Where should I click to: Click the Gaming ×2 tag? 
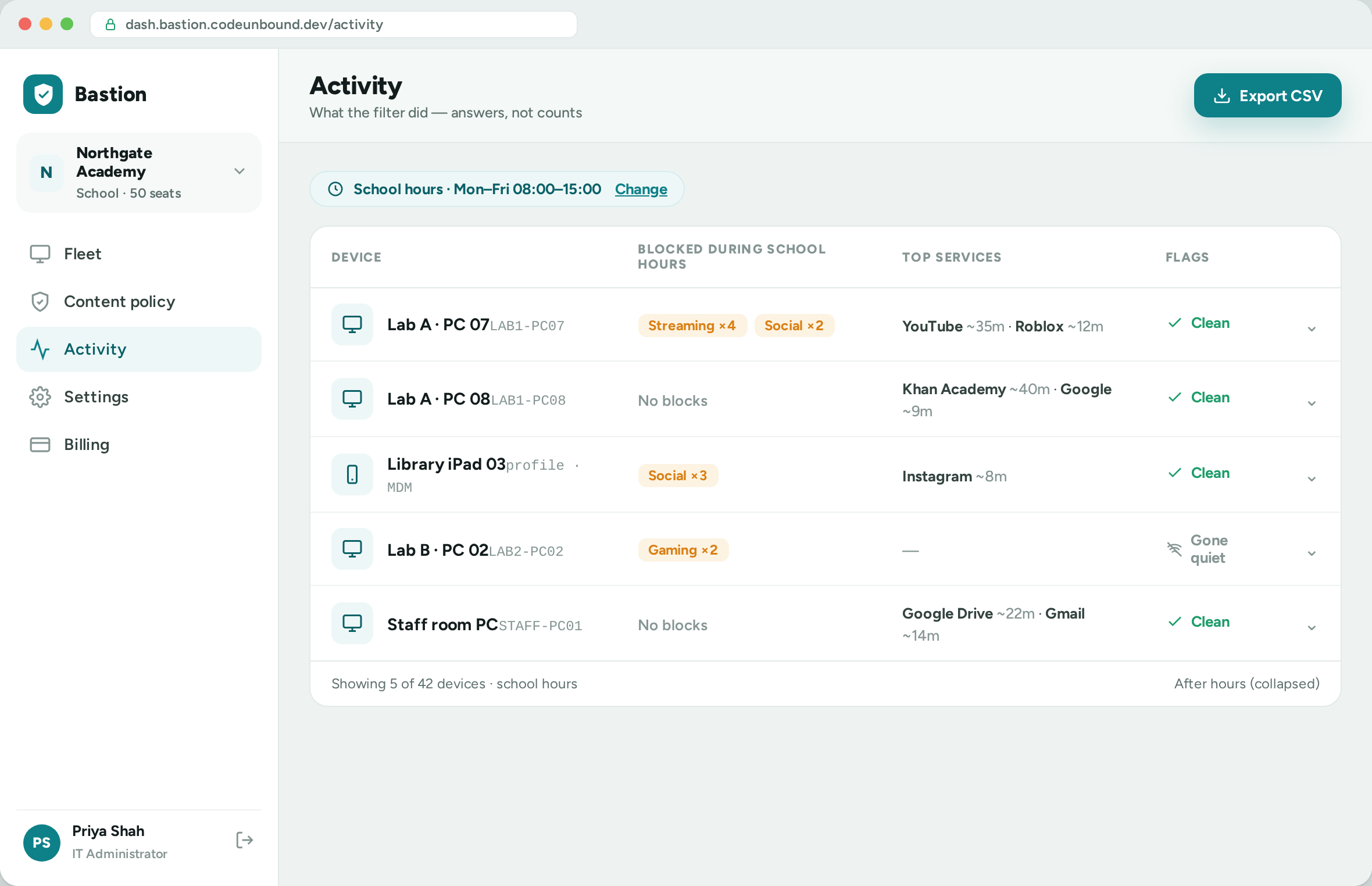coord(683,550)
